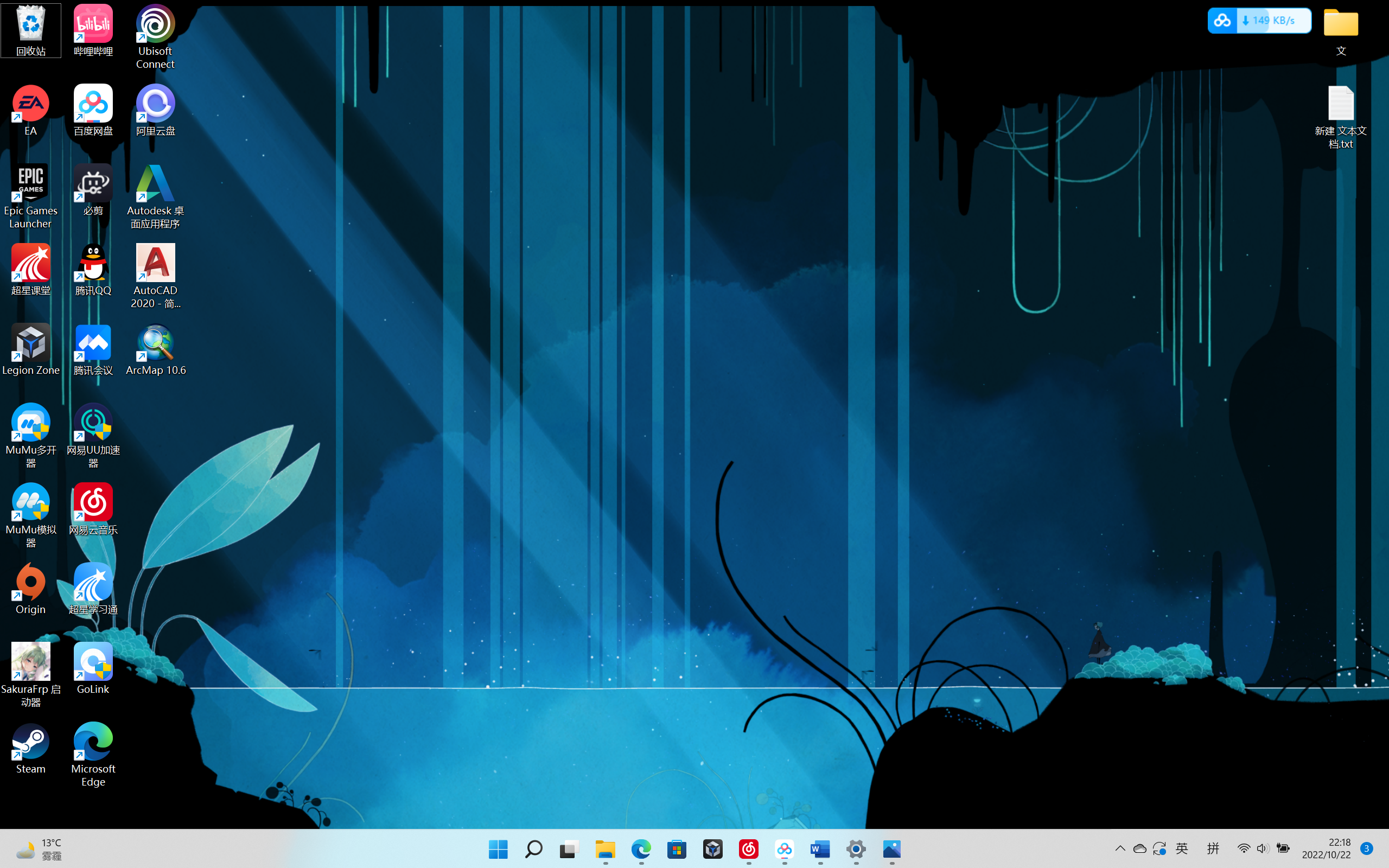Open Word from the taskbar
The image size is (1389, 868).
[820, 848]
